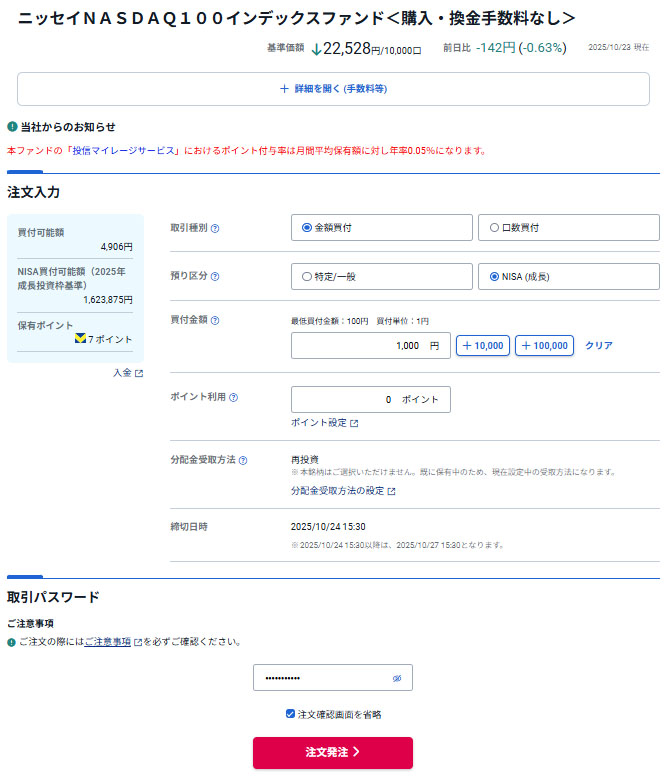Screen dimensions: 669x777
Task: Add 10,000 yen with +10,000 button
Action: tap(482, 346)
